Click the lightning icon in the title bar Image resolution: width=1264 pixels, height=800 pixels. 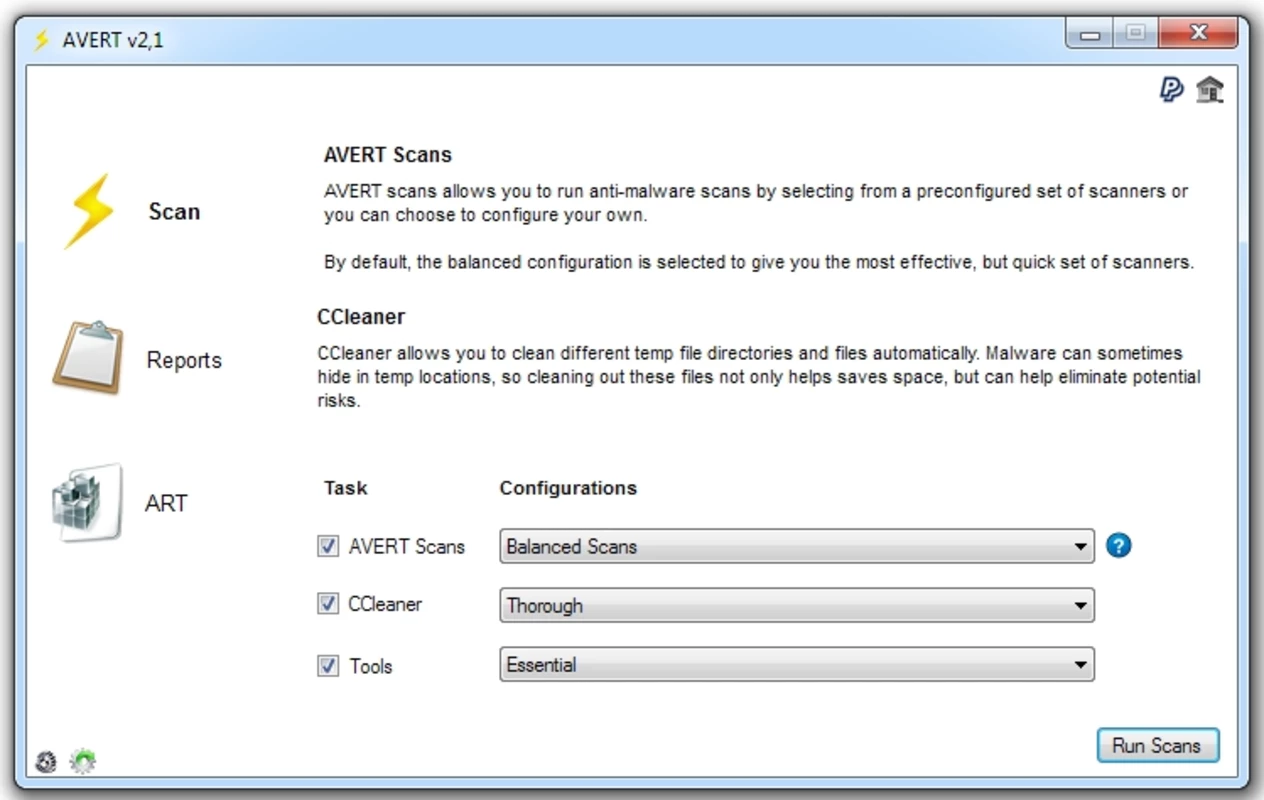pos(42,40)
